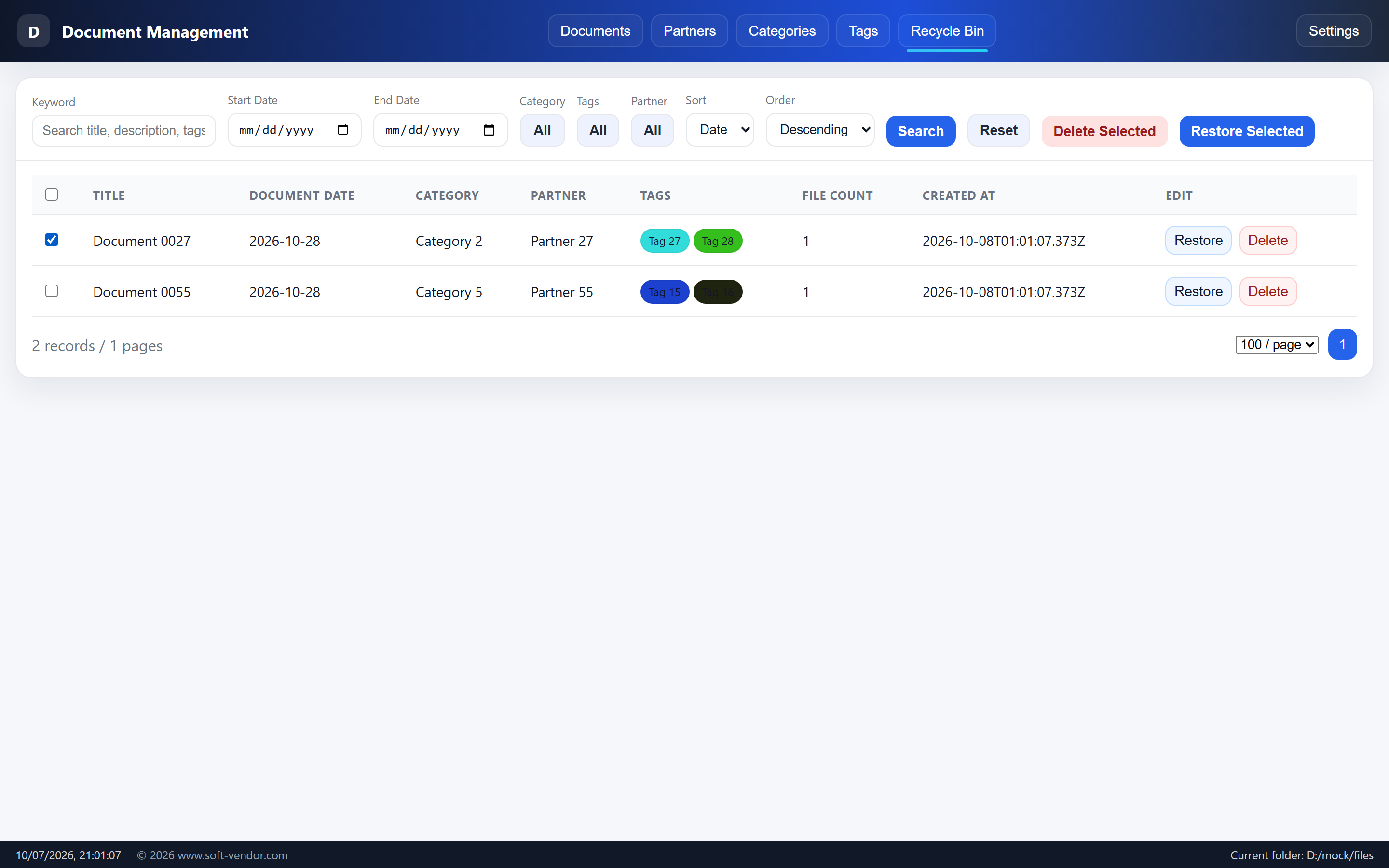1389x868 pixels.
Task: Open the 100 / page selector
Action: [x=1277, y=344]
